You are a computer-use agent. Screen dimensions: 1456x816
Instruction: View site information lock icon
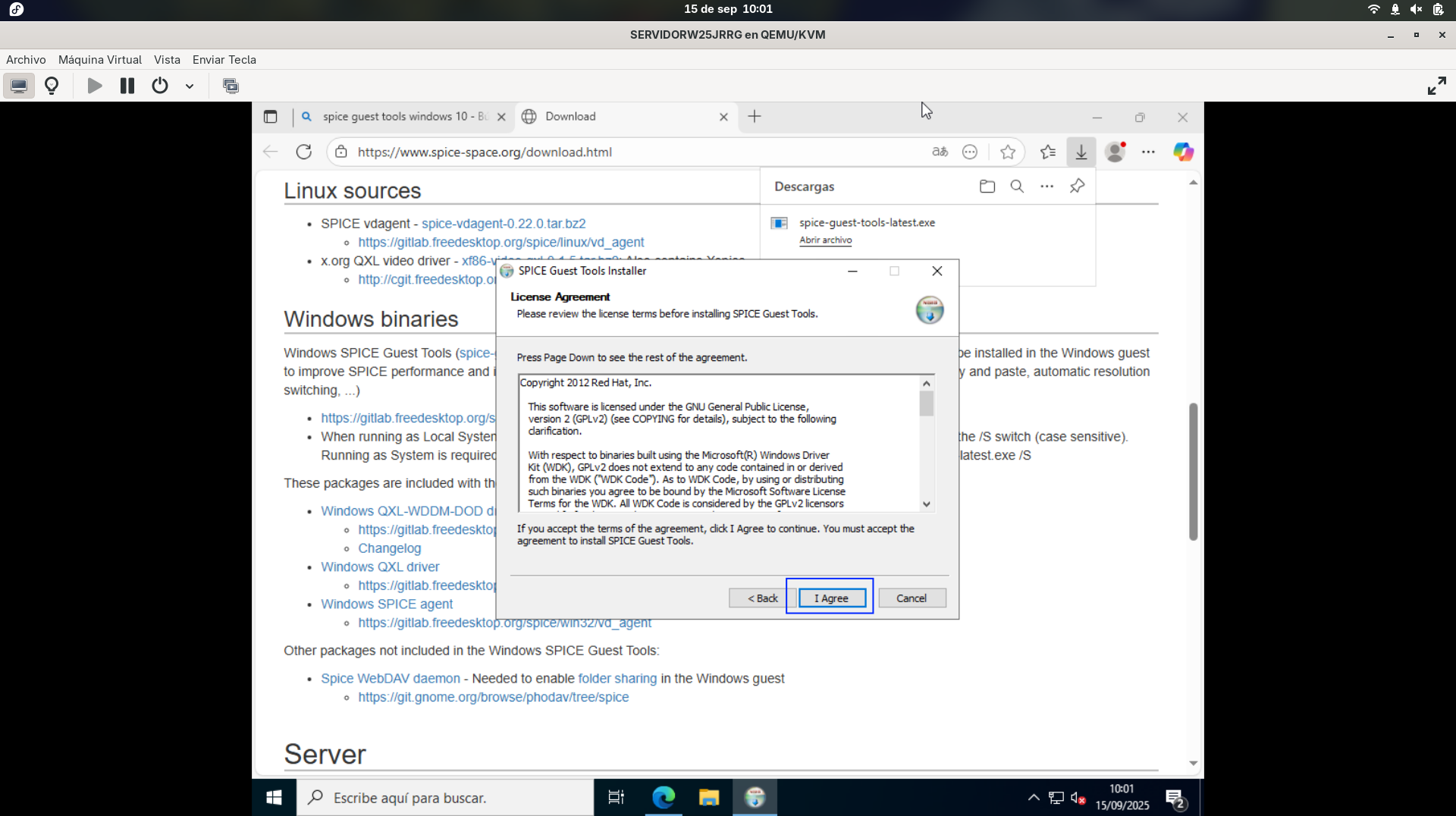click(341, 152)
